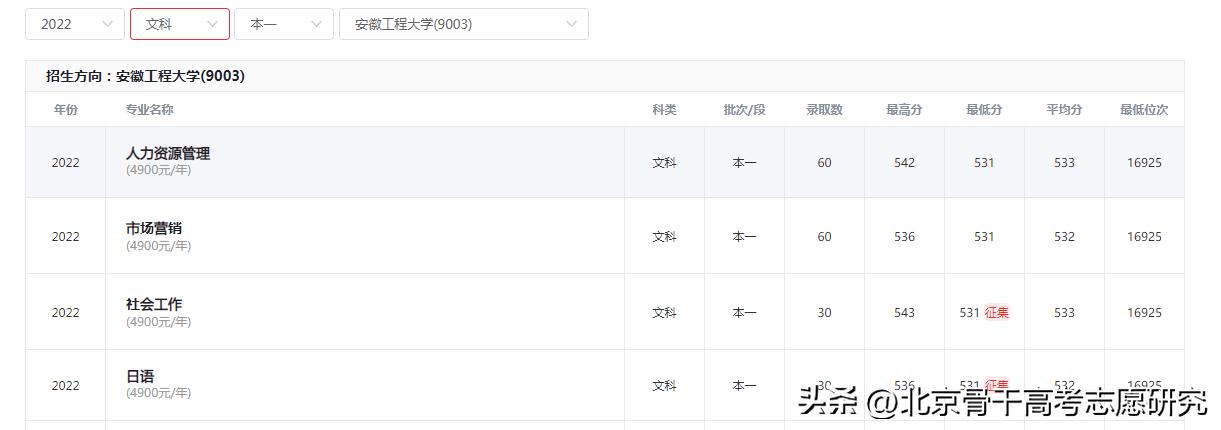The image size is (1221, 430).
Task: Click the 专业名称 column header
Action: click(149, 110)
